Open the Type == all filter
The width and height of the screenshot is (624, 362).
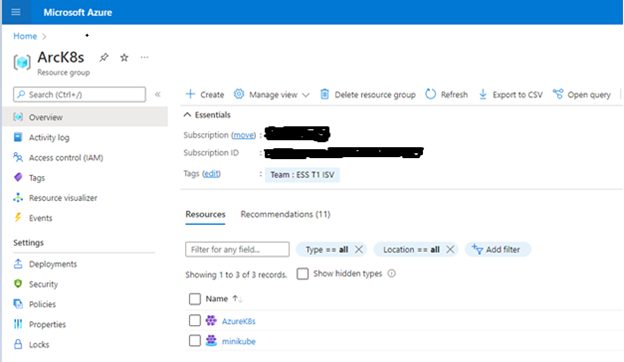coord(327,249)
